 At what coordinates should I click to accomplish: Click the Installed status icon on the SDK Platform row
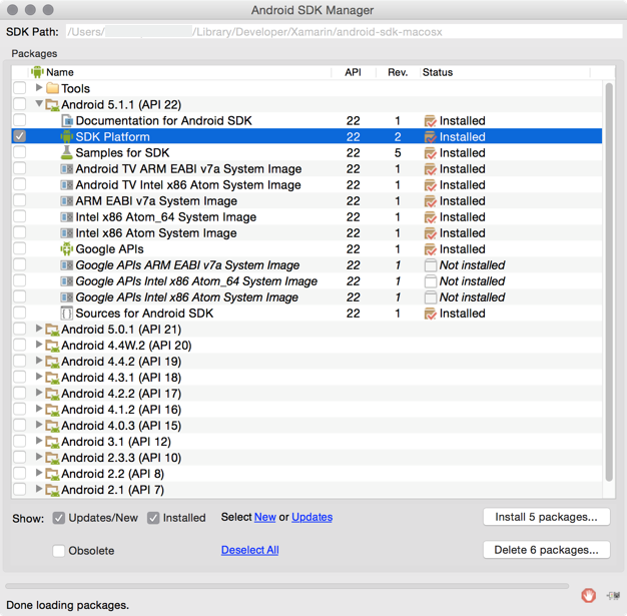click(x=430, y=137)
